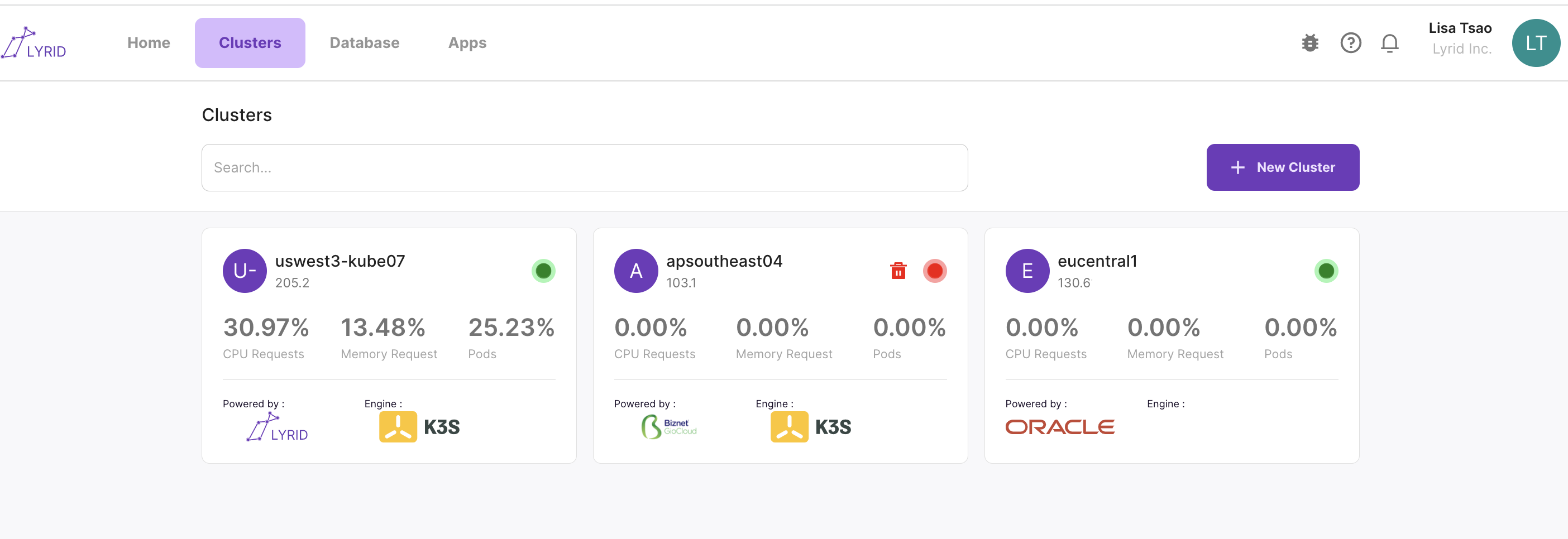This screenshot has width=1568, height=539.
Task: Open the Apps tab
Action: click(x=467, y=43)
